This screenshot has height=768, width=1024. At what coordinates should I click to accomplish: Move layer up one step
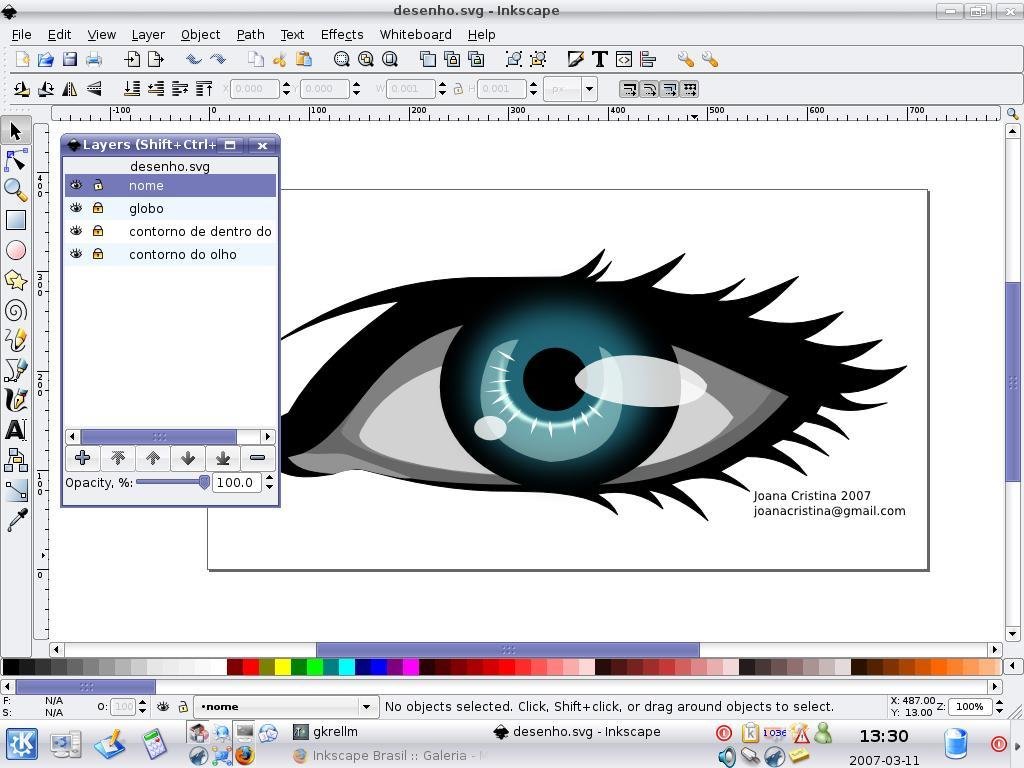[153, 458]
